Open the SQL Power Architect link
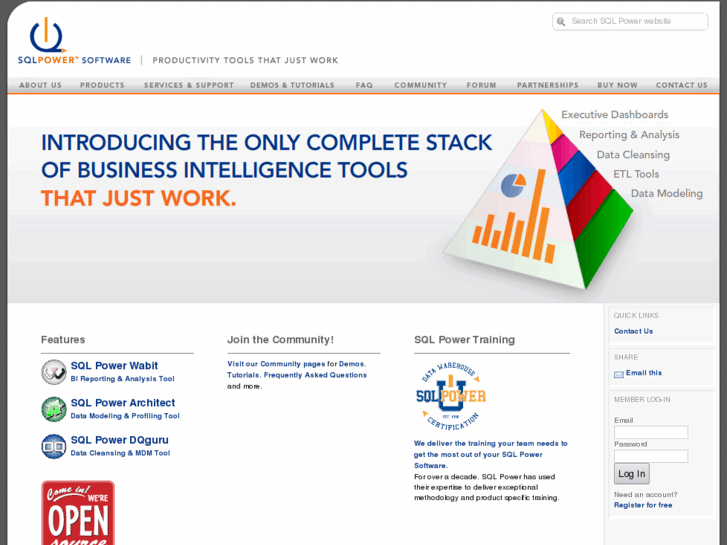 pyautogui.click(x=123, y=403)
